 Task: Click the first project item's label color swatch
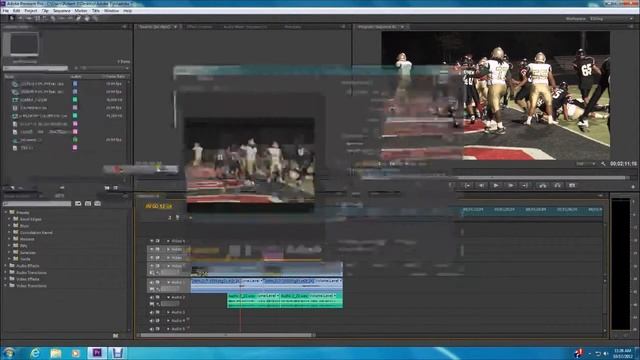pos(75,83)
